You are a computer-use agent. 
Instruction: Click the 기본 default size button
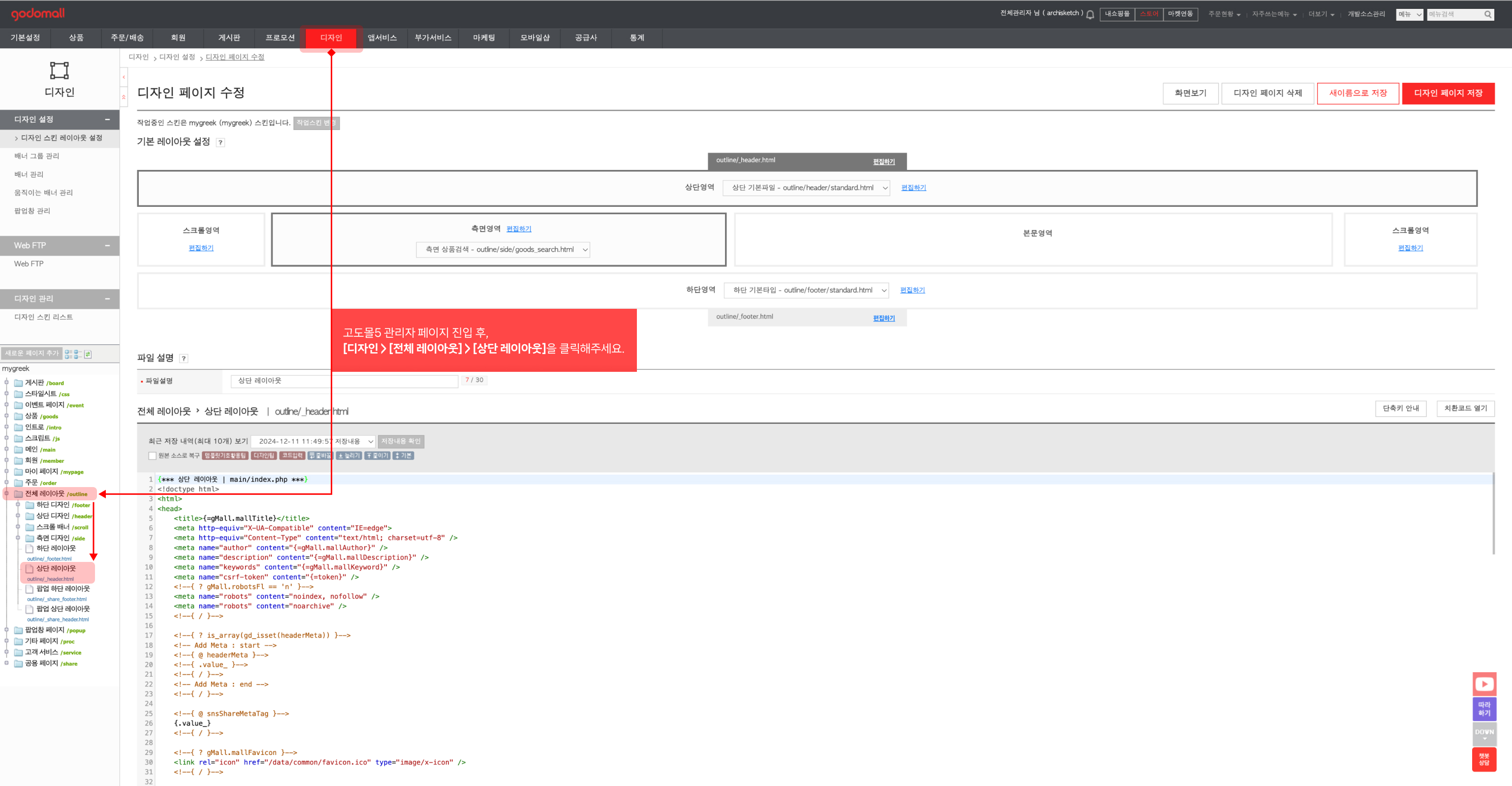click(x=403, y=456)
